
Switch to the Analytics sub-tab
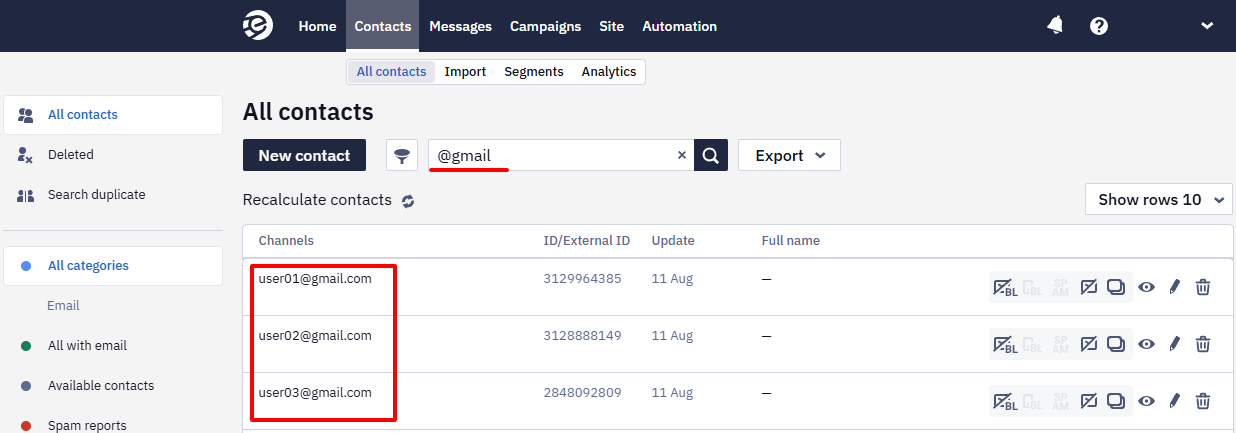tap(609, 72)
